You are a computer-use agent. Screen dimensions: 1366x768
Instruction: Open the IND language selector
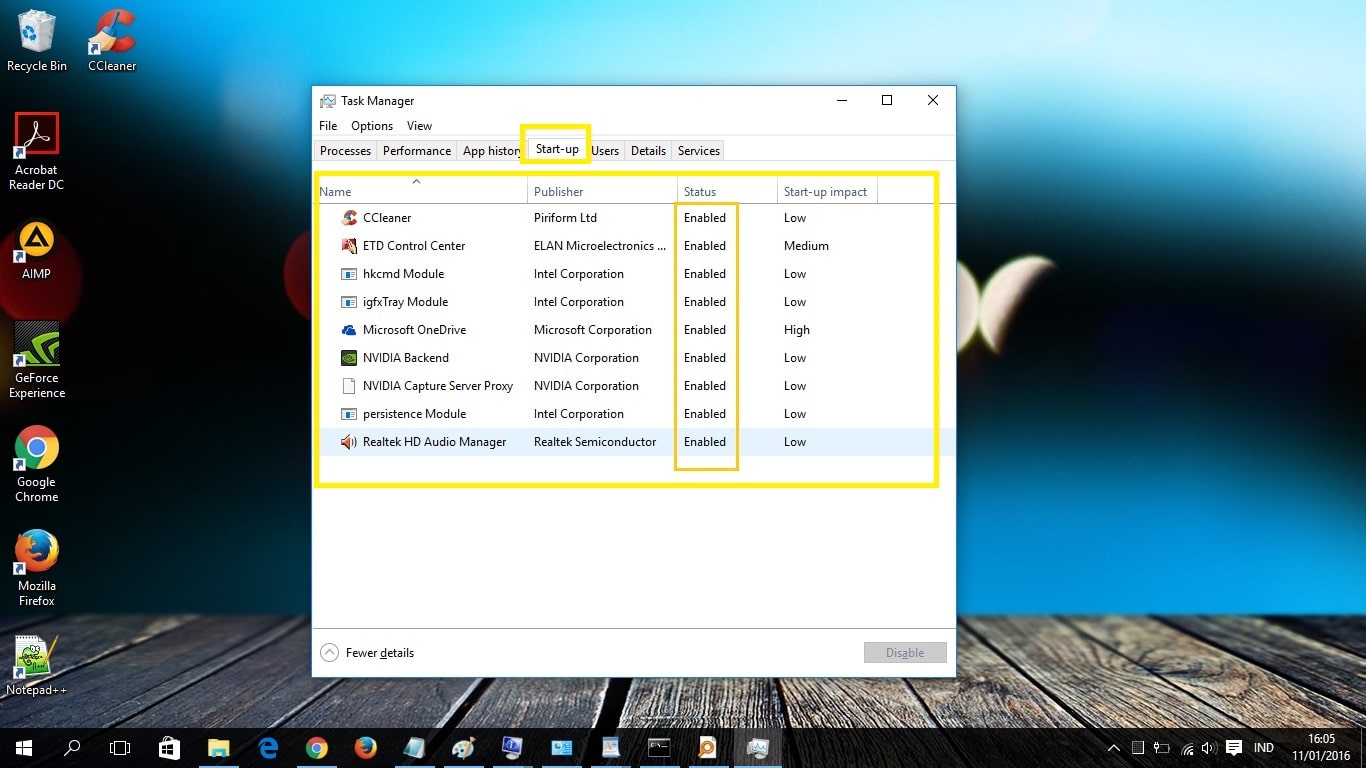(x=1263, y=747)
